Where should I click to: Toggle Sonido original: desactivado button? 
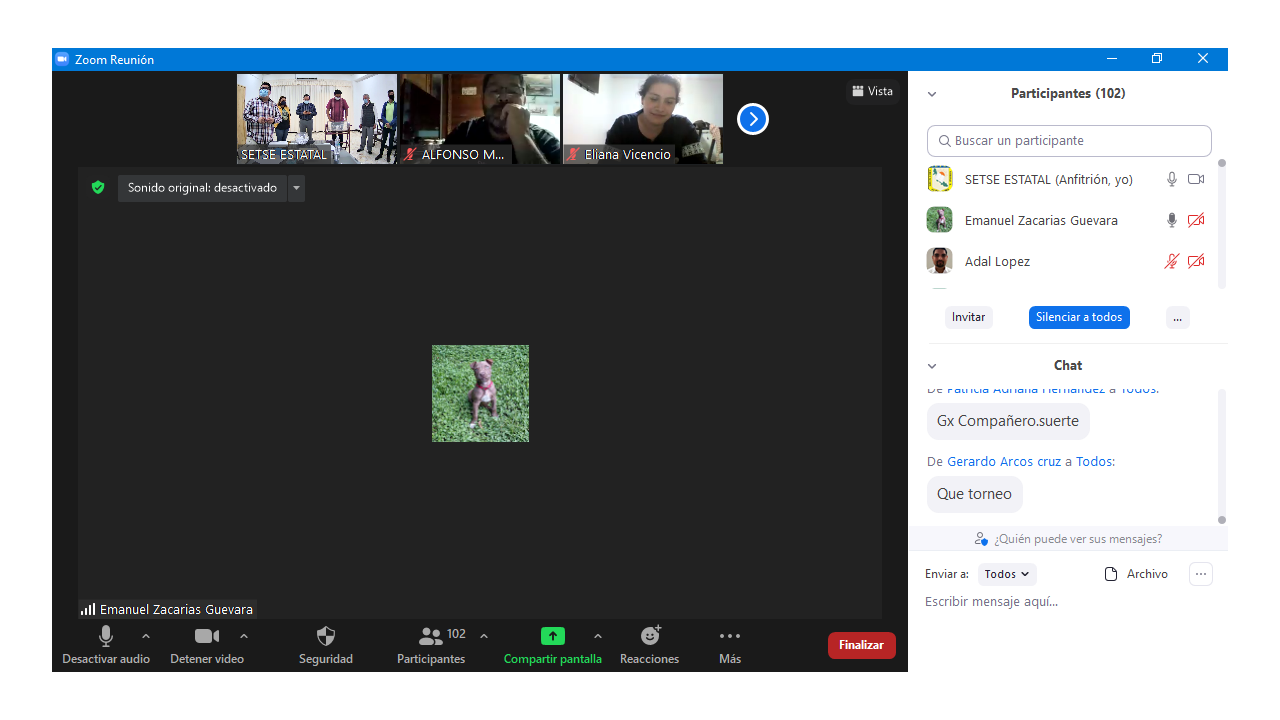point(202,188)
